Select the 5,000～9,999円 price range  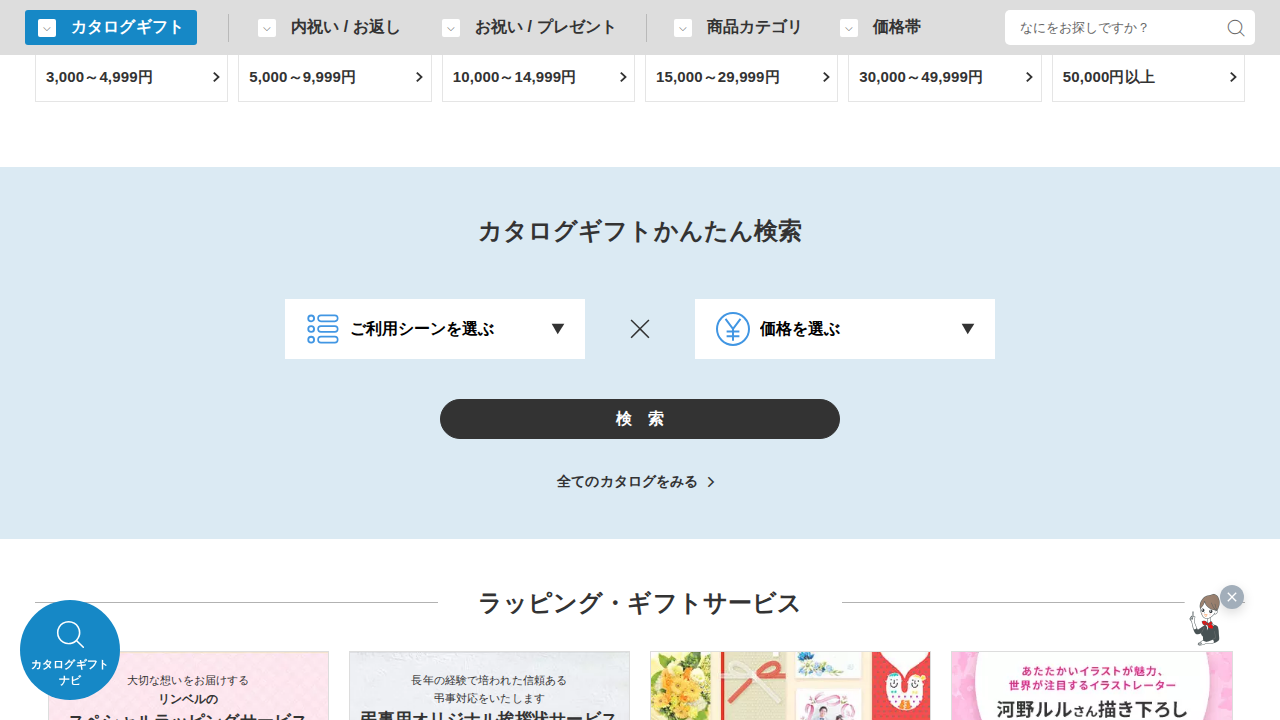coord(335,78)
